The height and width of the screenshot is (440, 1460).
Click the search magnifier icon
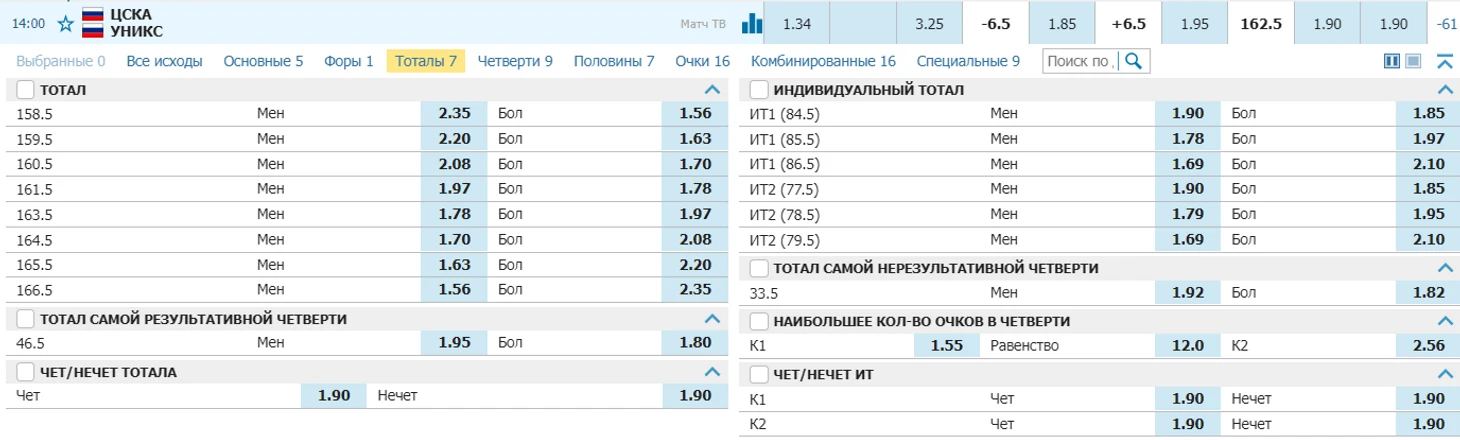1133,62
